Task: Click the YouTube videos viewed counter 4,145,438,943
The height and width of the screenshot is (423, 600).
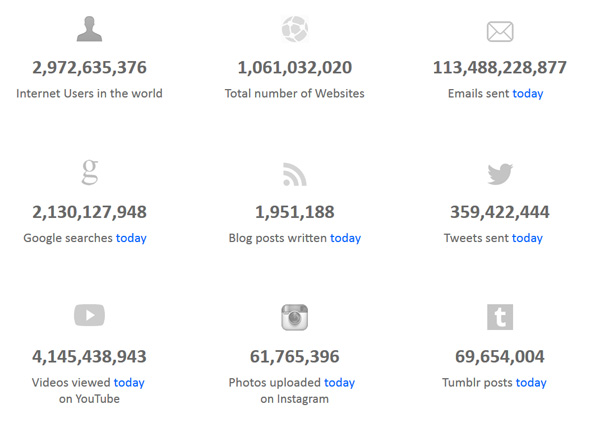Action: [89, 356]
